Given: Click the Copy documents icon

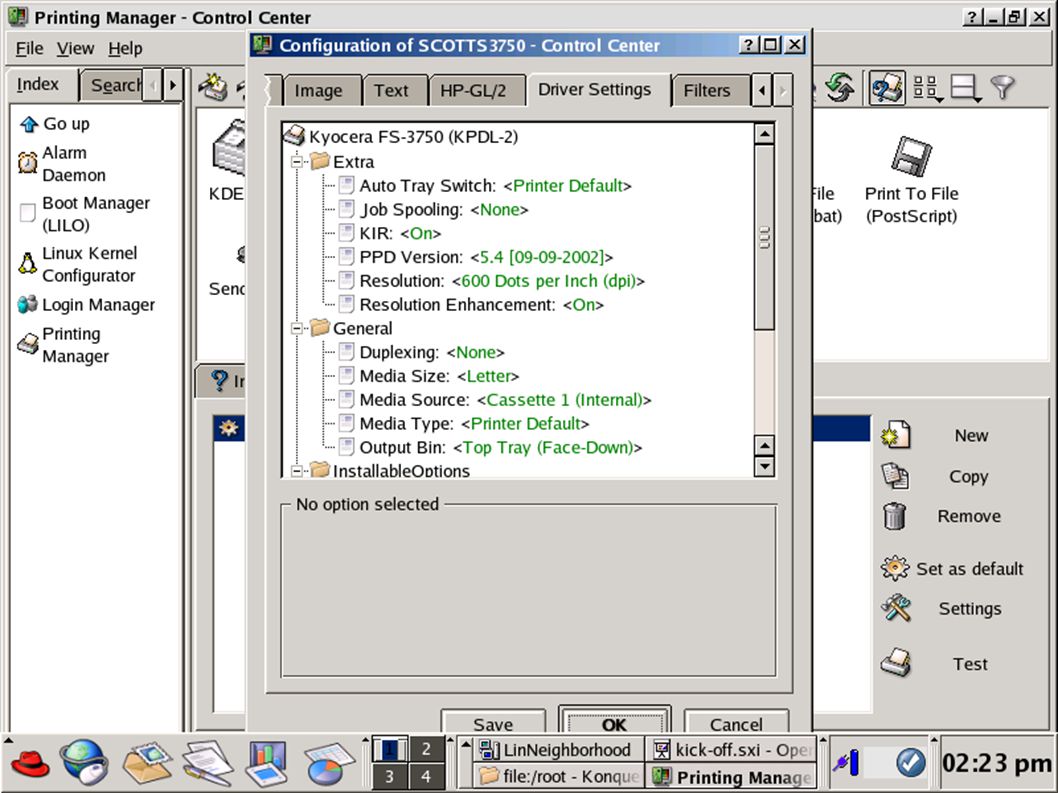Looking at the screenshot, I should point(895,476).
